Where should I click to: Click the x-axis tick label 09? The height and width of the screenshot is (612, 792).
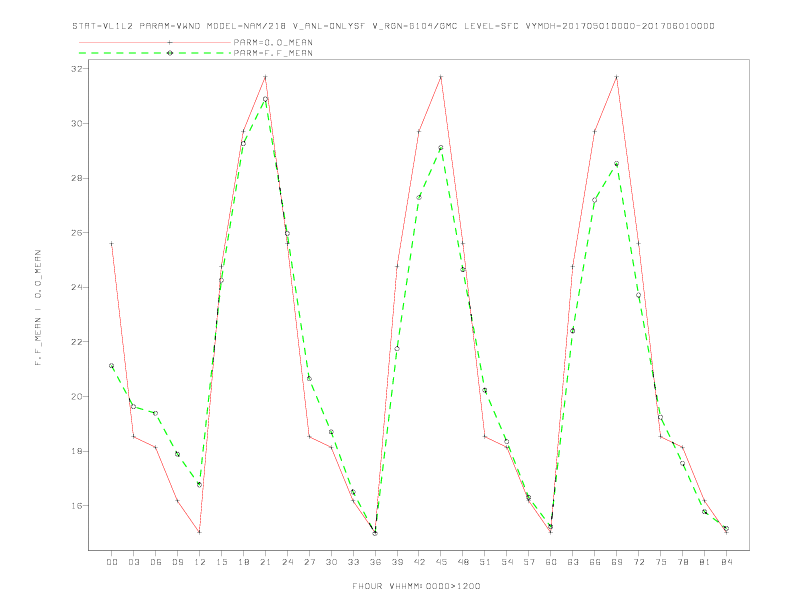pos(177,562)
